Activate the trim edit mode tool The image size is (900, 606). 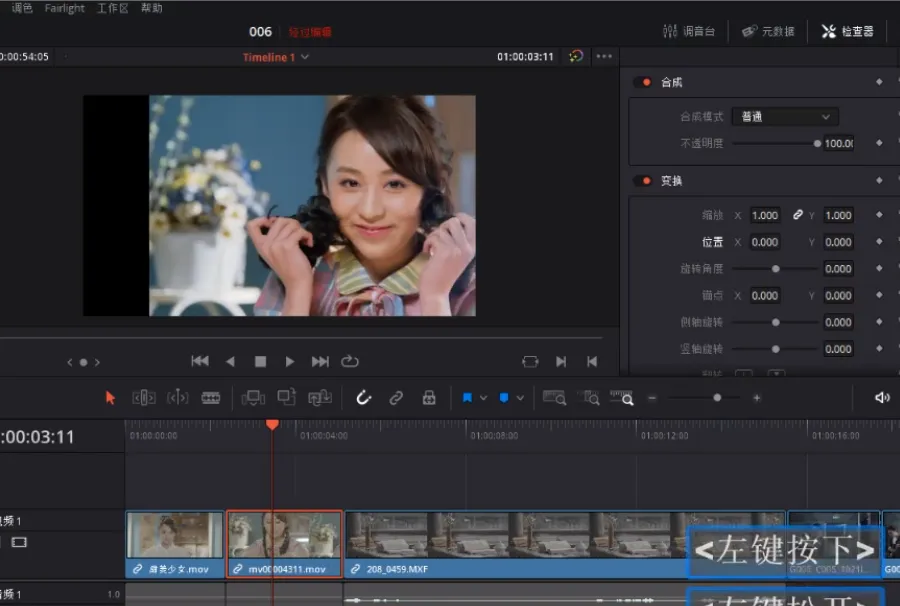point(143,398)
